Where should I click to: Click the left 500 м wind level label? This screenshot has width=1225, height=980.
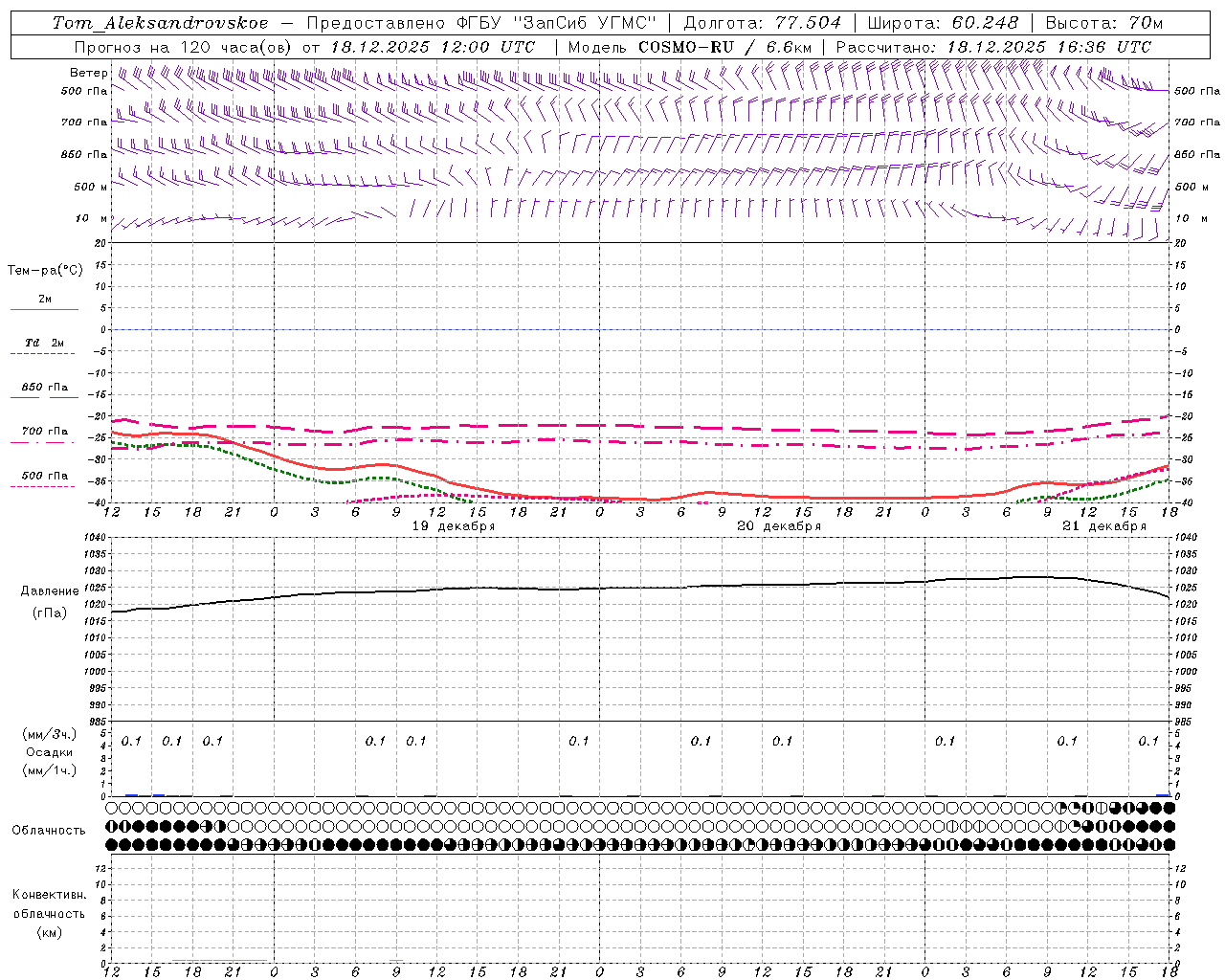(x=90, y=187)
